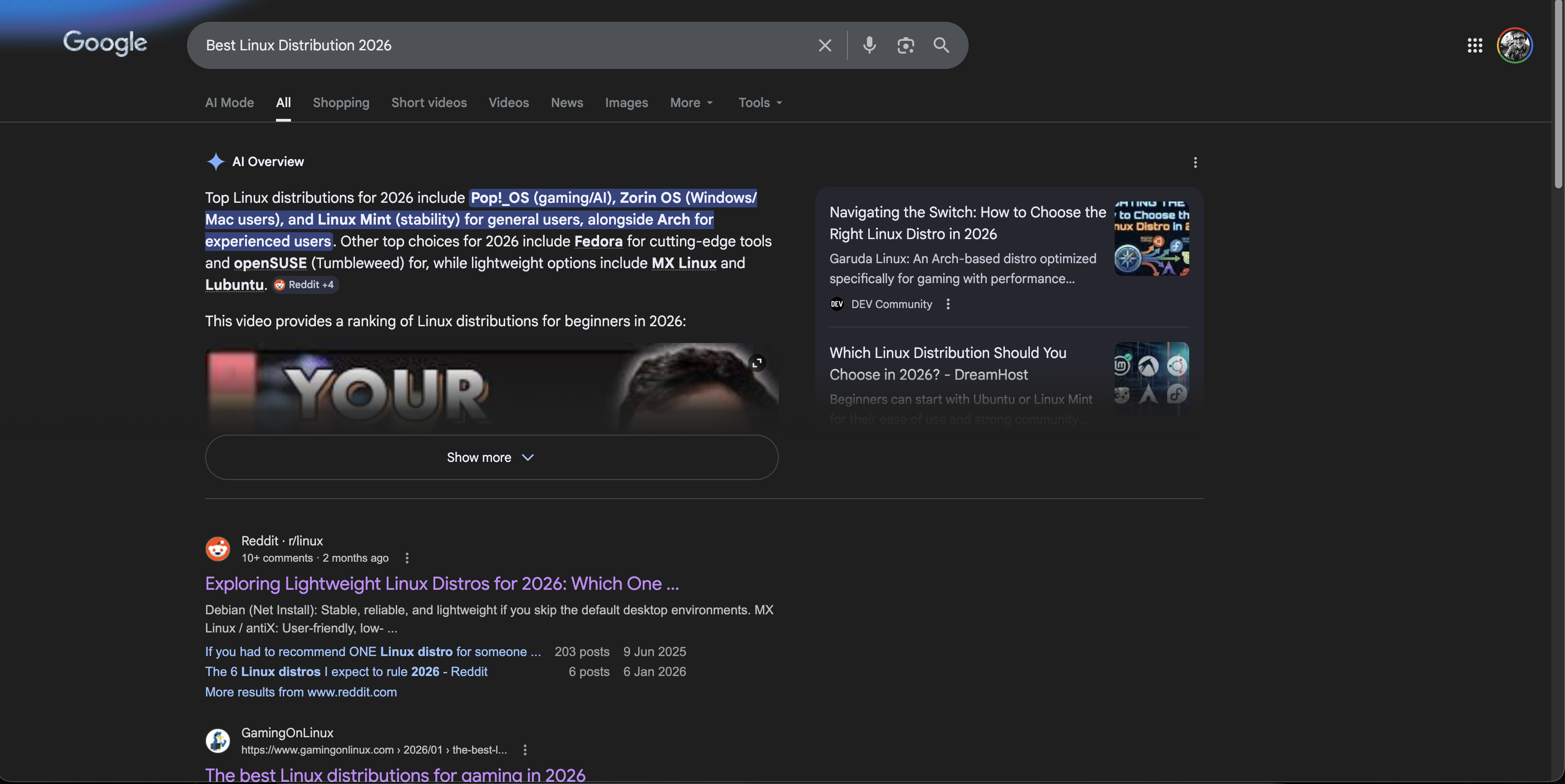Open the AI Overview options three-dot menu
Image resolution: width=1565 pixels, height=784 pixels.
click(1195, 162)
